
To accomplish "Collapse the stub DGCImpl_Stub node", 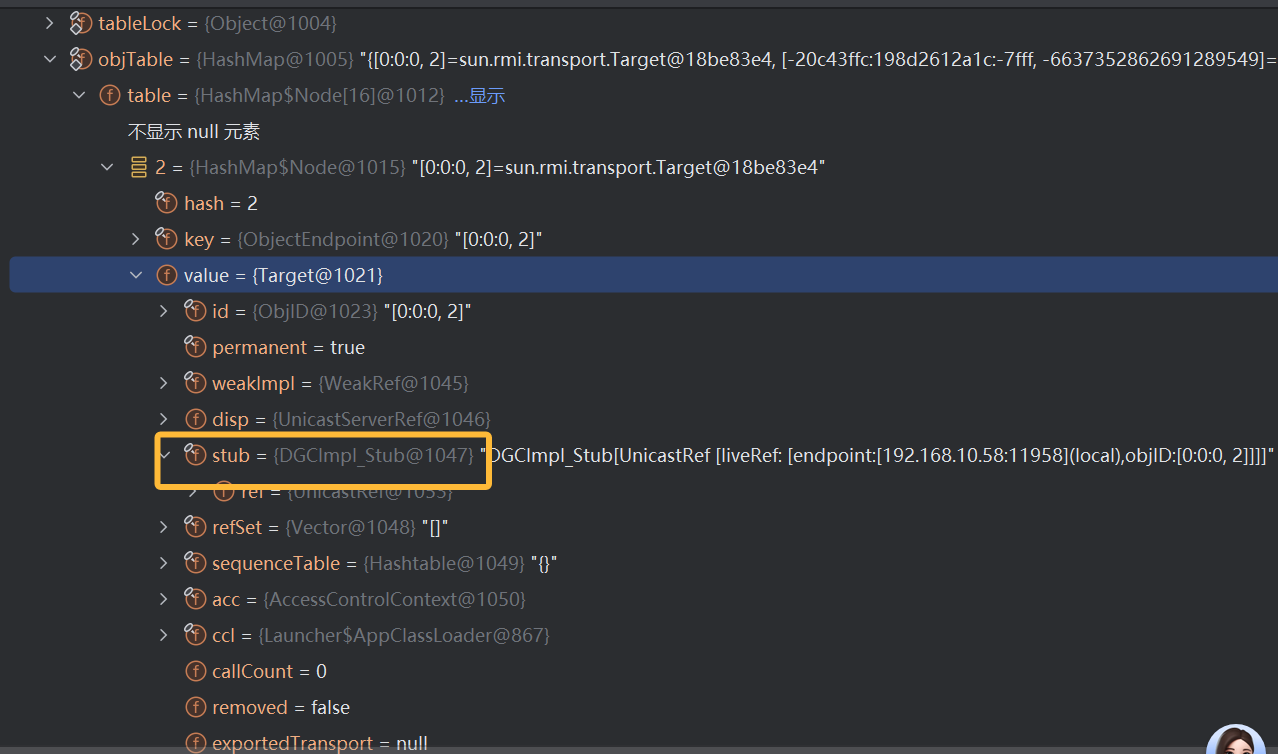I will coord(165,455).
